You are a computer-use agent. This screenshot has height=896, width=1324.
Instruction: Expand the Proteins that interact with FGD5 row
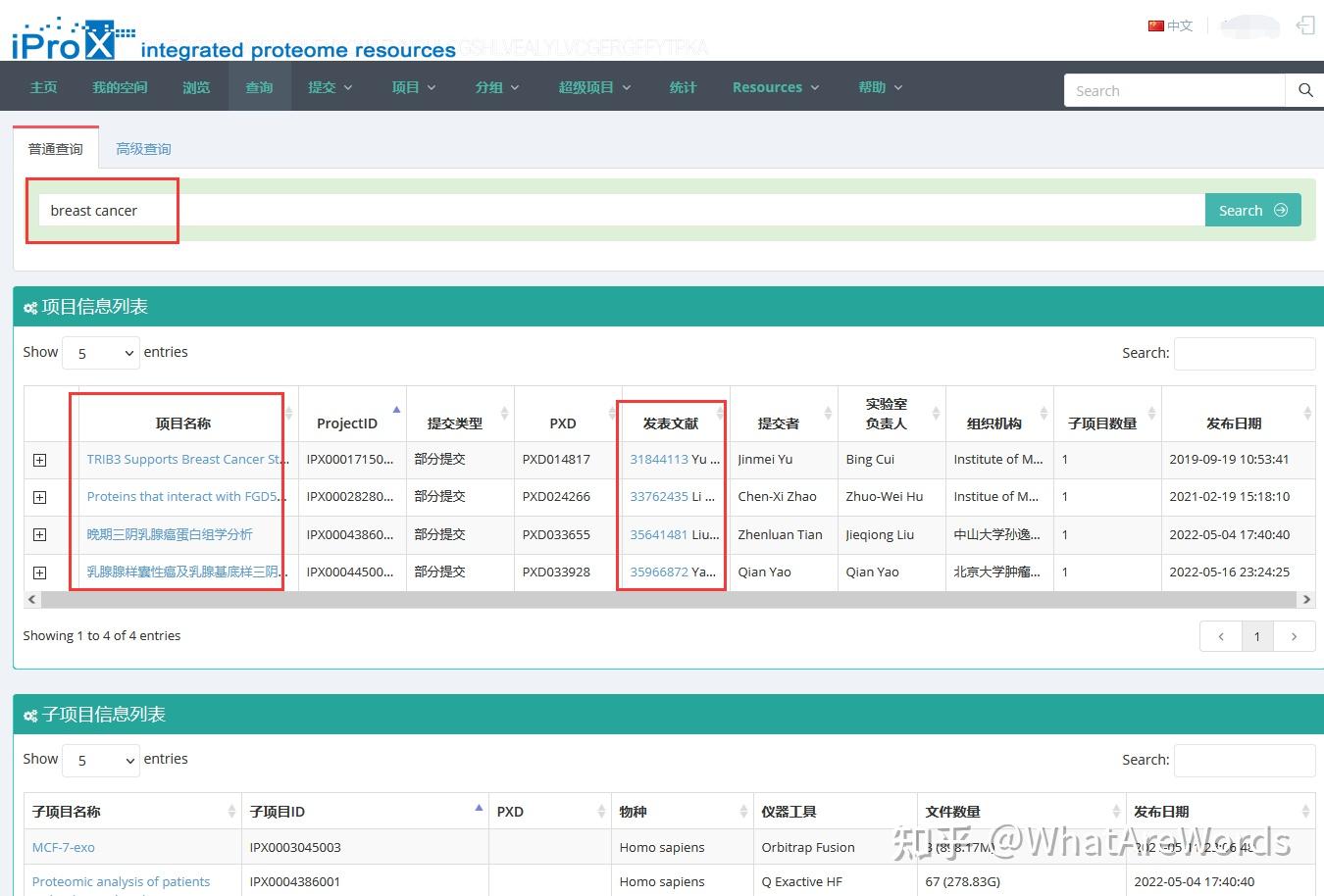click(x=40, y=497)
